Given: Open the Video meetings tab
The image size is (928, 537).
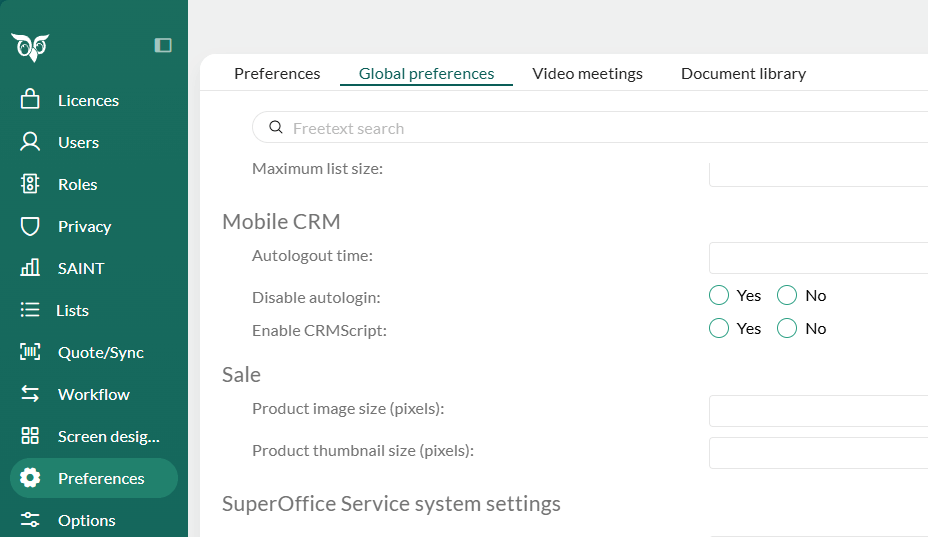Looking at the screenshot, I should pos(587,73).
